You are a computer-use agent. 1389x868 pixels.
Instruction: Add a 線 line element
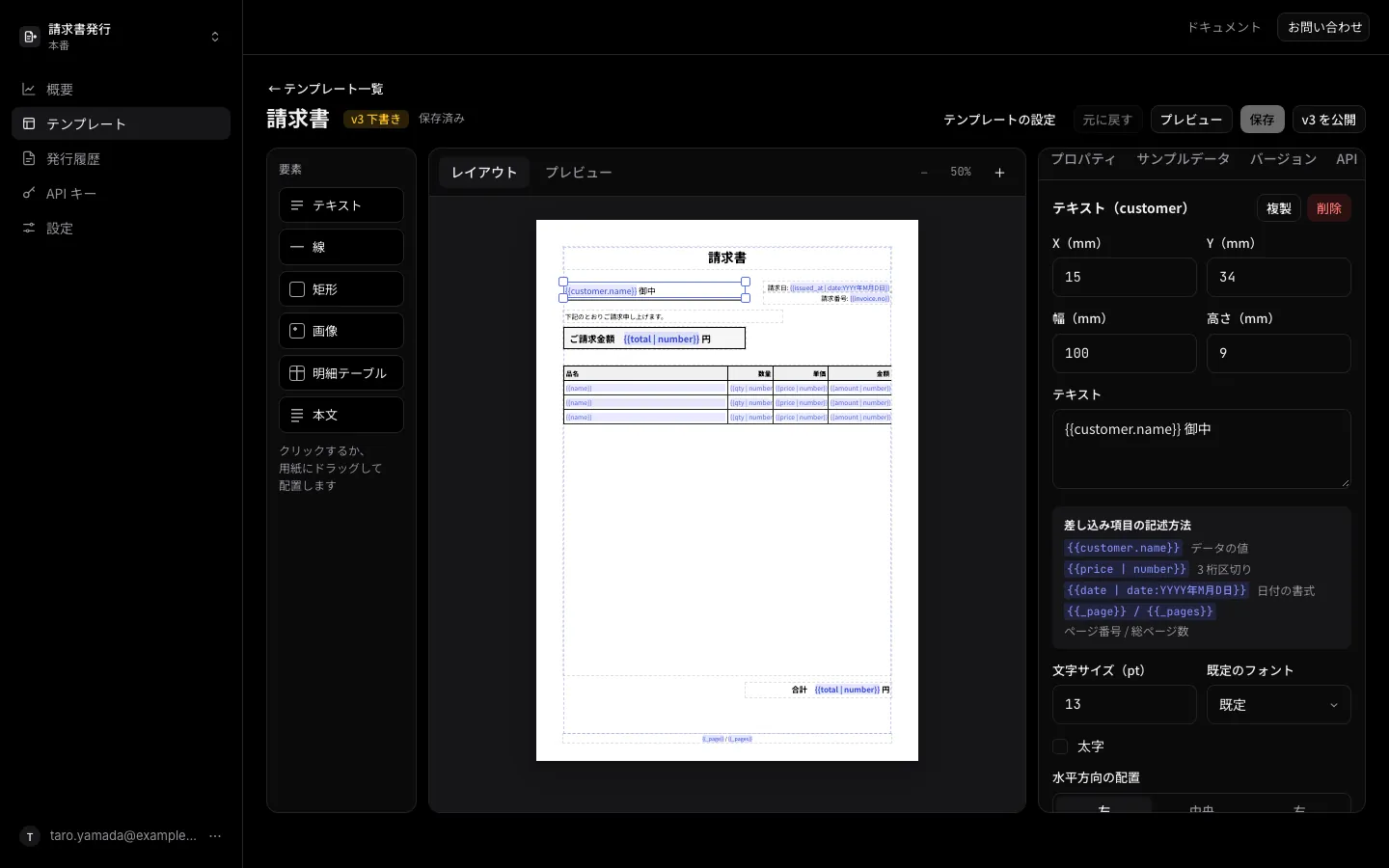tap(341, 247)
